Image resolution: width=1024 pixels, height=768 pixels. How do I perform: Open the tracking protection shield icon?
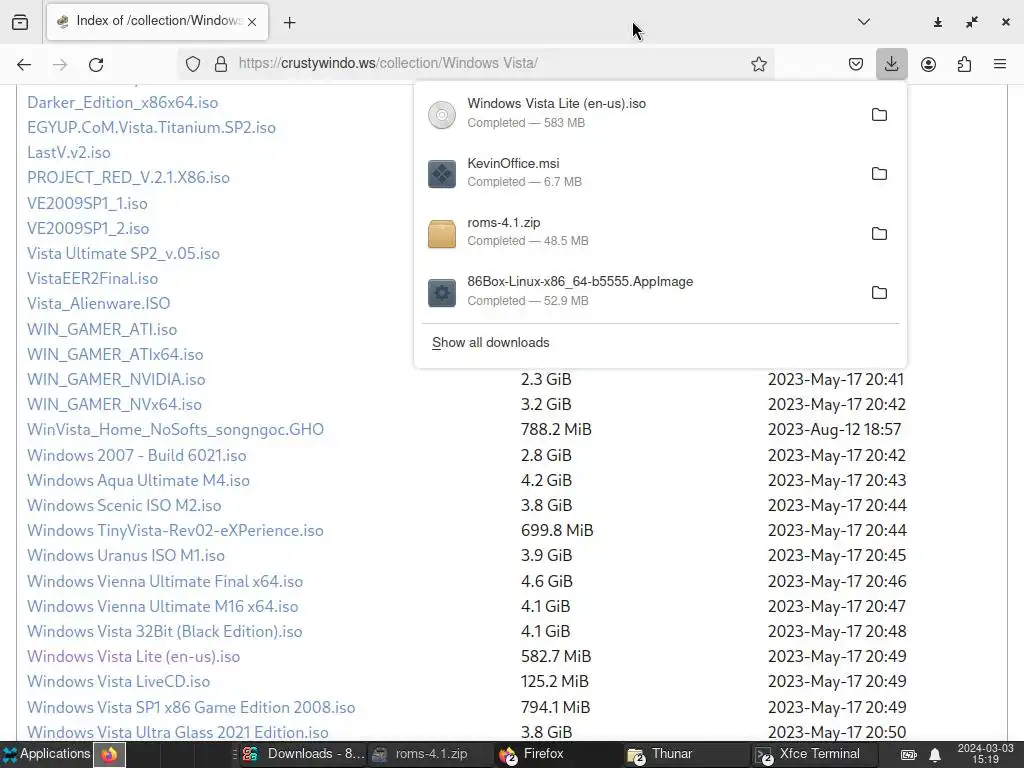click(193, 64)
